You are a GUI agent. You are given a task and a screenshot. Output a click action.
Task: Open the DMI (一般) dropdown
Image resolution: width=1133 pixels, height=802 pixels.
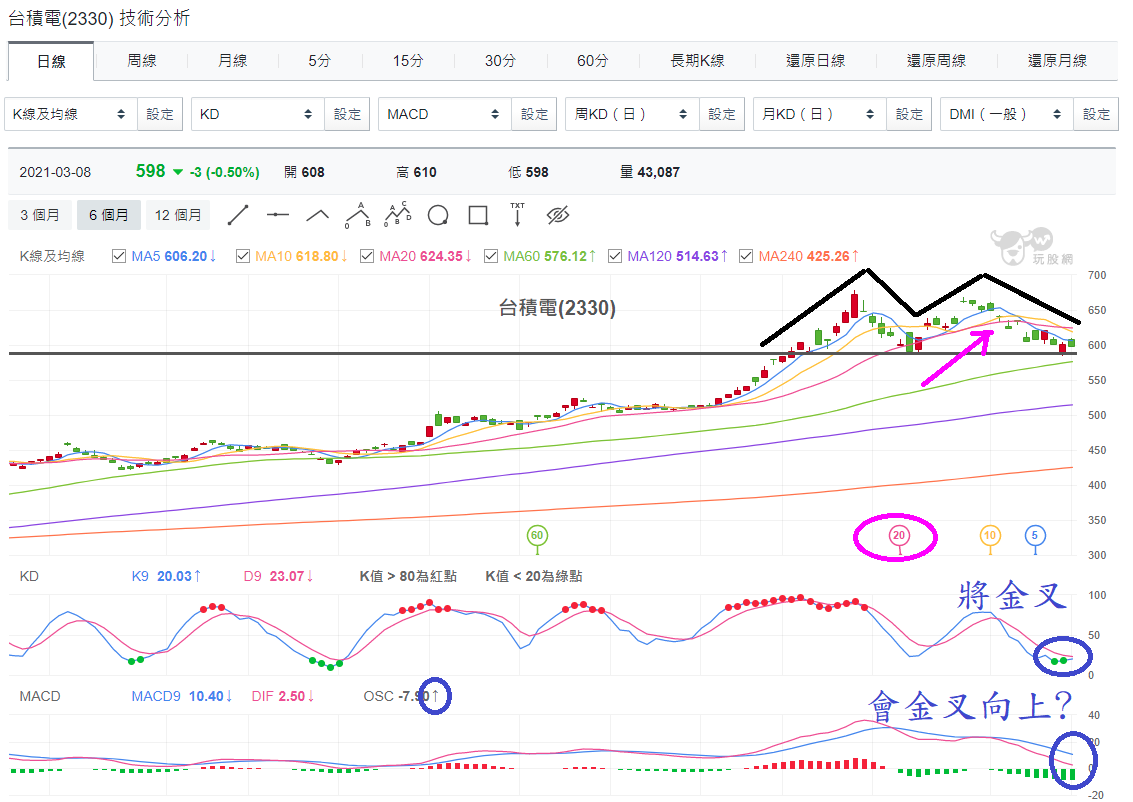1007,114
